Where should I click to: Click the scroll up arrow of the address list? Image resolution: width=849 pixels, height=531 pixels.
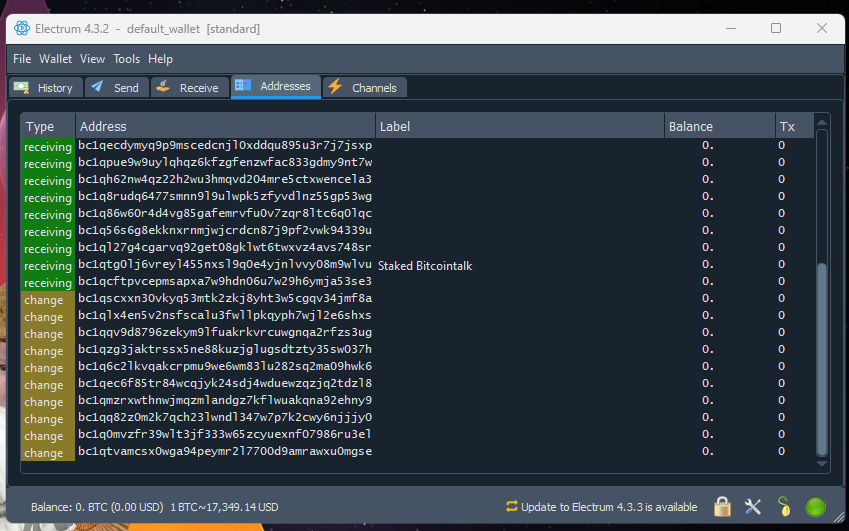pyautogui.click(x=821, y=122)
